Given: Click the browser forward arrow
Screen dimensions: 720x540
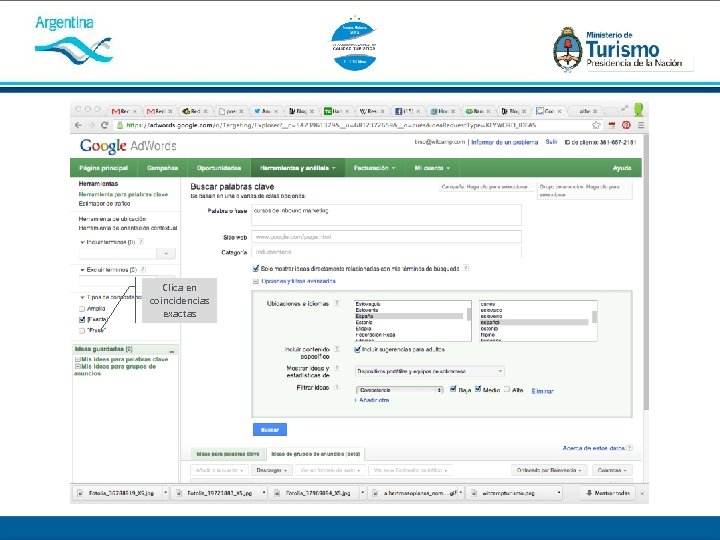Looking at the screenshot, I should pos(91,125).
